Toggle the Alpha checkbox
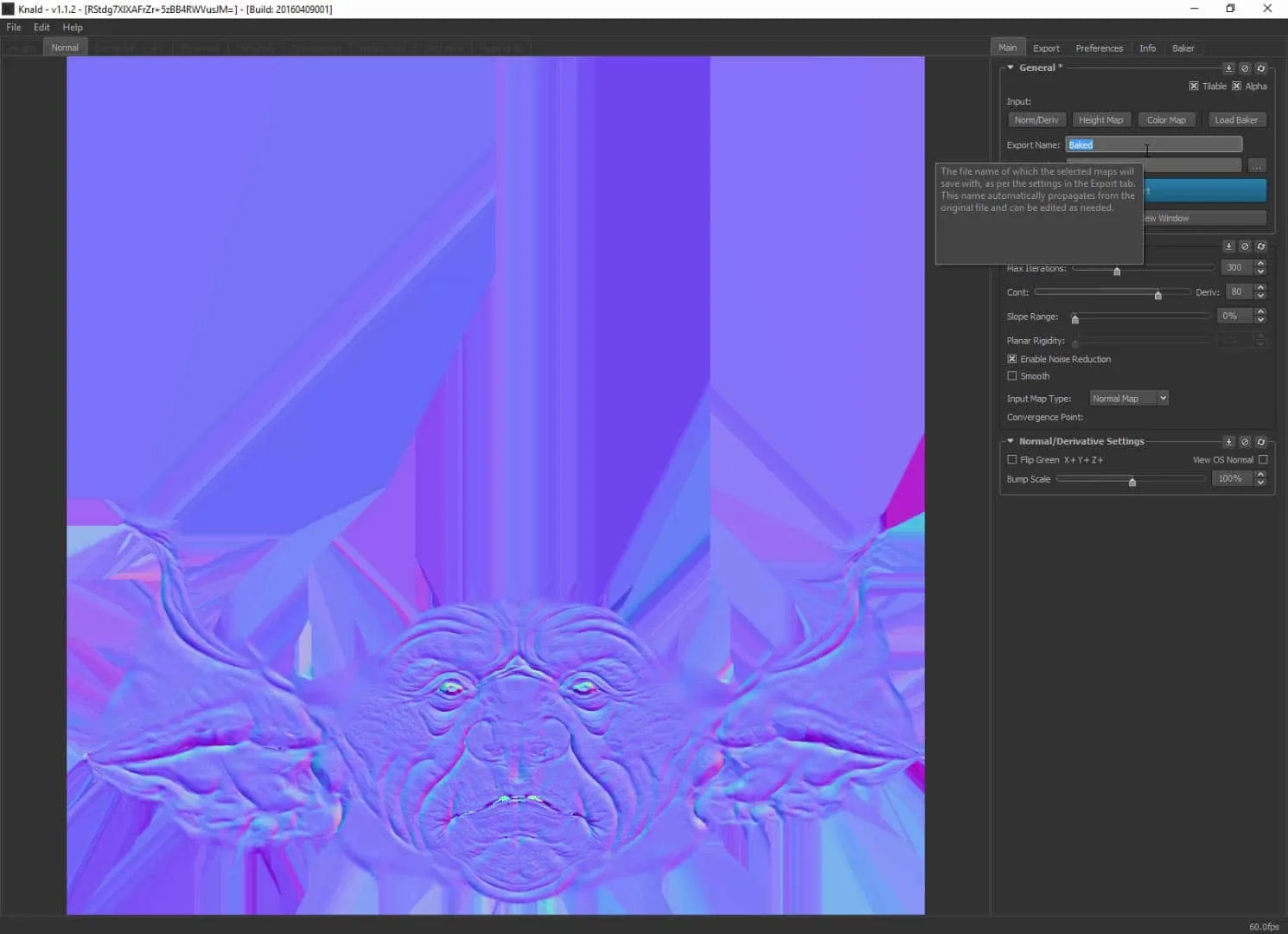 [x=1237, y=86]
